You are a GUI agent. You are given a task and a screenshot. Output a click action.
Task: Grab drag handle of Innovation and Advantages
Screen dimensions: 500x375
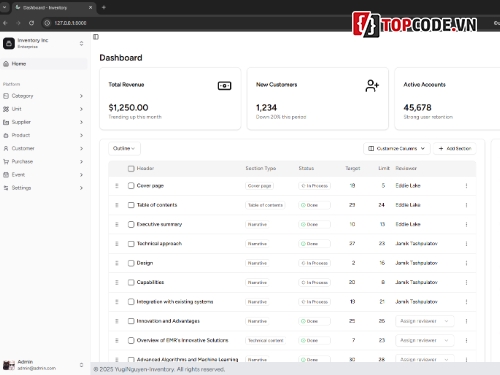click(x=117, y=321)
